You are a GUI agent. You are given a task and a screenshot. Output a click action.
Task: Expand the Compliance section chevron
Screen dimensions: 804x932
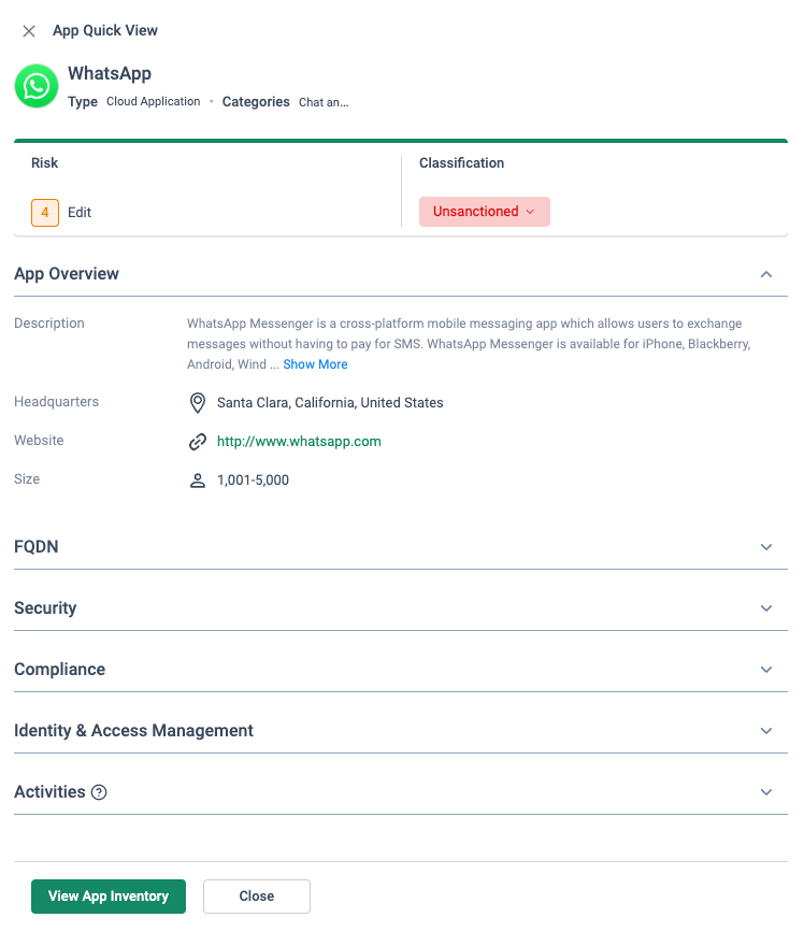tap(766, 669)
